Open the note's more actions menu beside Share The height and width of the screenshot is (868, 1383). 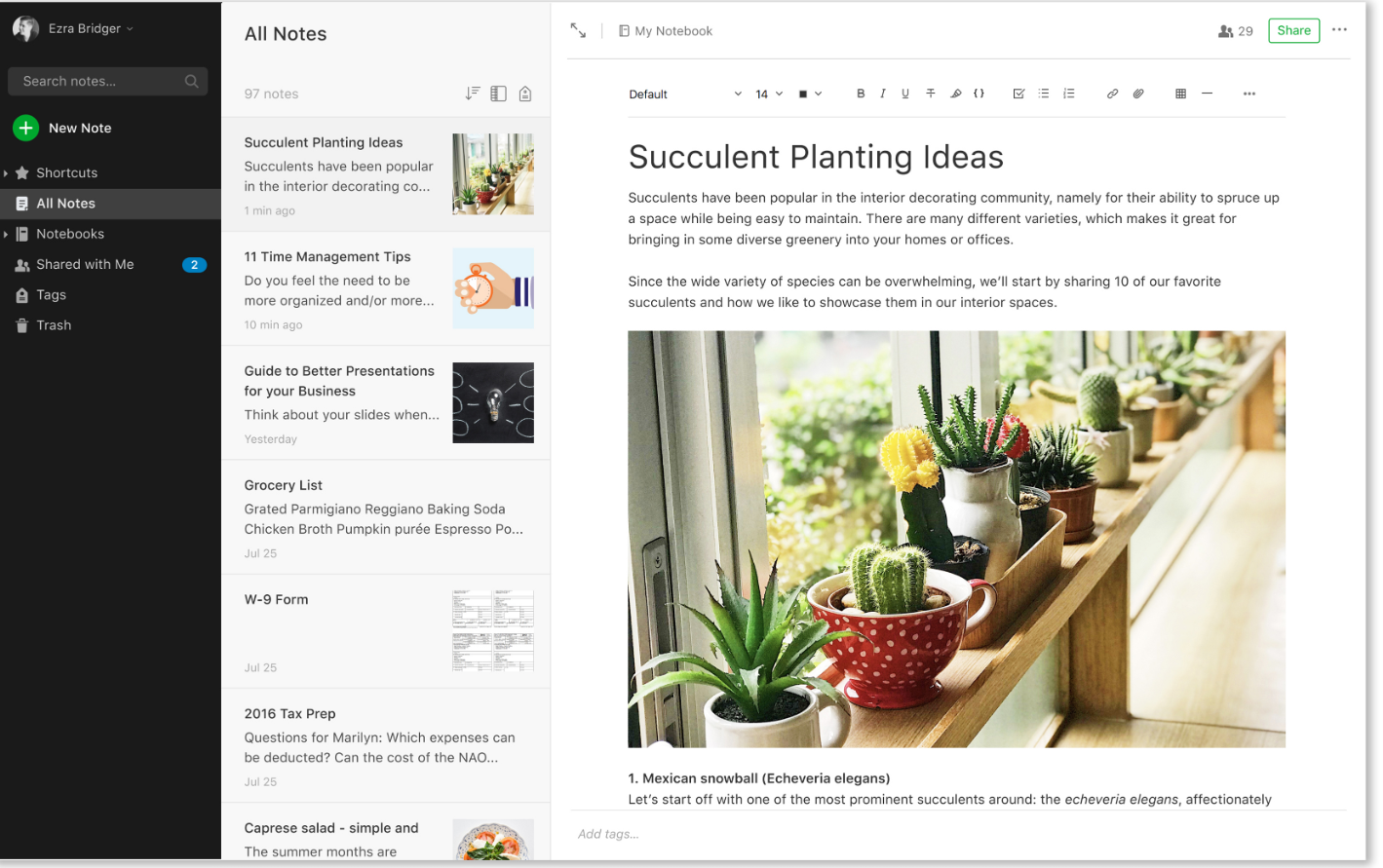[1339, 30]
